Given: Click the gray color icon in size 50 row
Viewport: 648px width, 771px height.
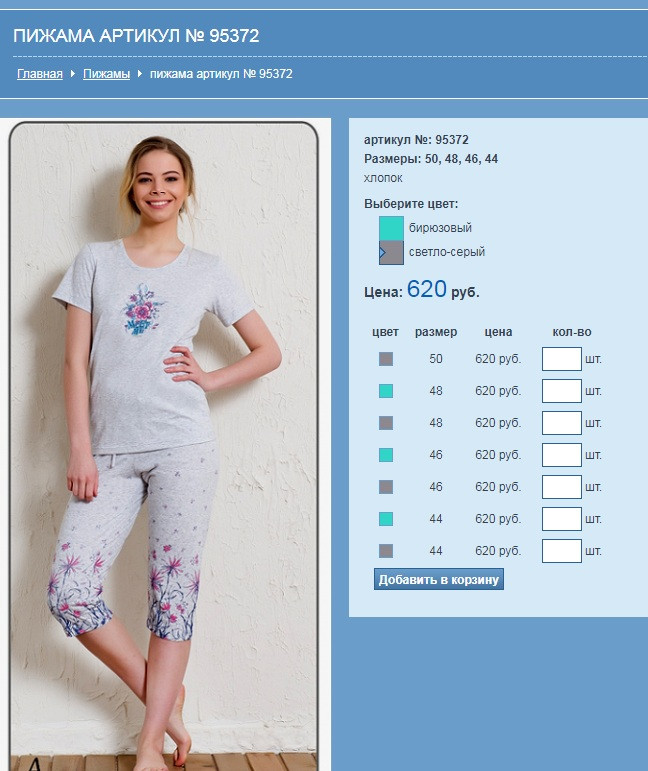Looking at the screenshot, I should click(386, 359).
